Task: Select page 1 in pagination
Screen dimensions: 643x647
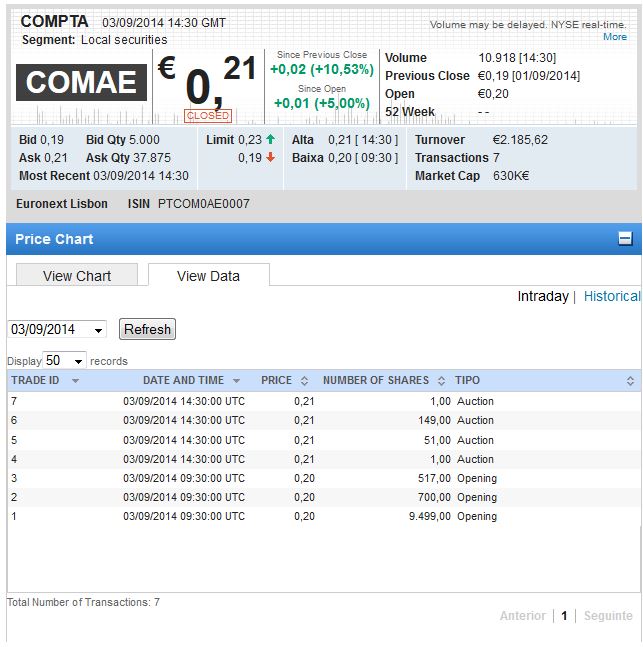Action: point(564,616)
